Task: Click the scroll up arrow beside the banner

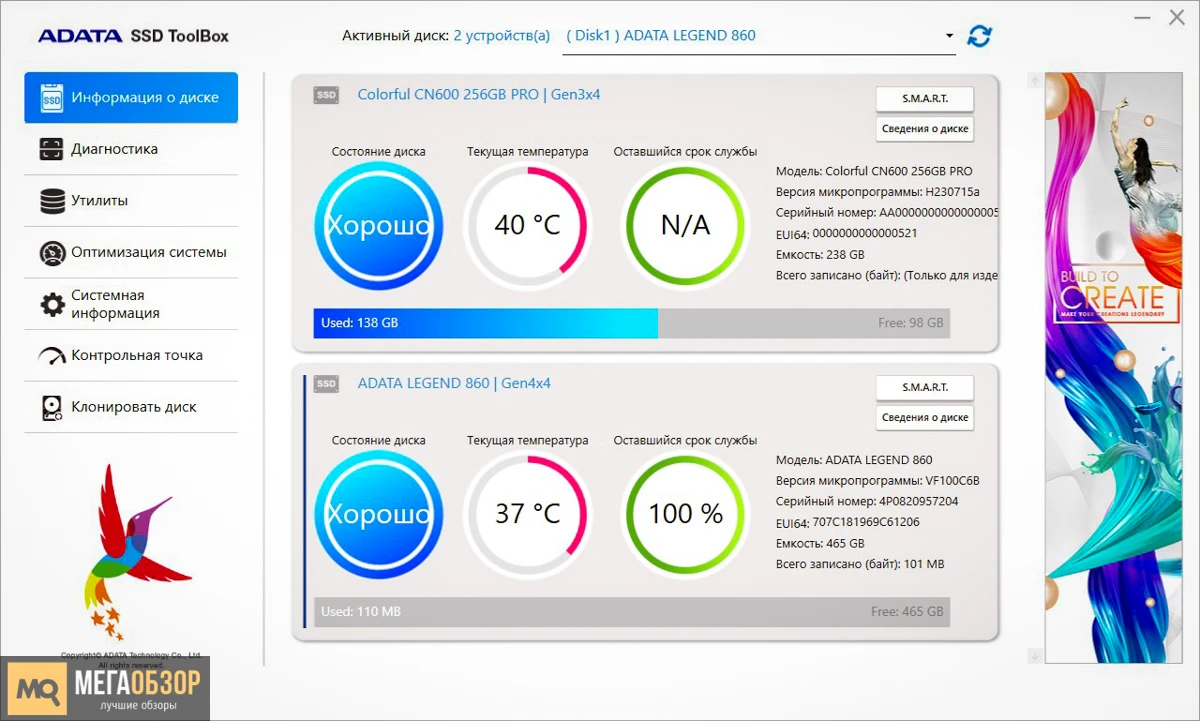Action: [1034, 79]
